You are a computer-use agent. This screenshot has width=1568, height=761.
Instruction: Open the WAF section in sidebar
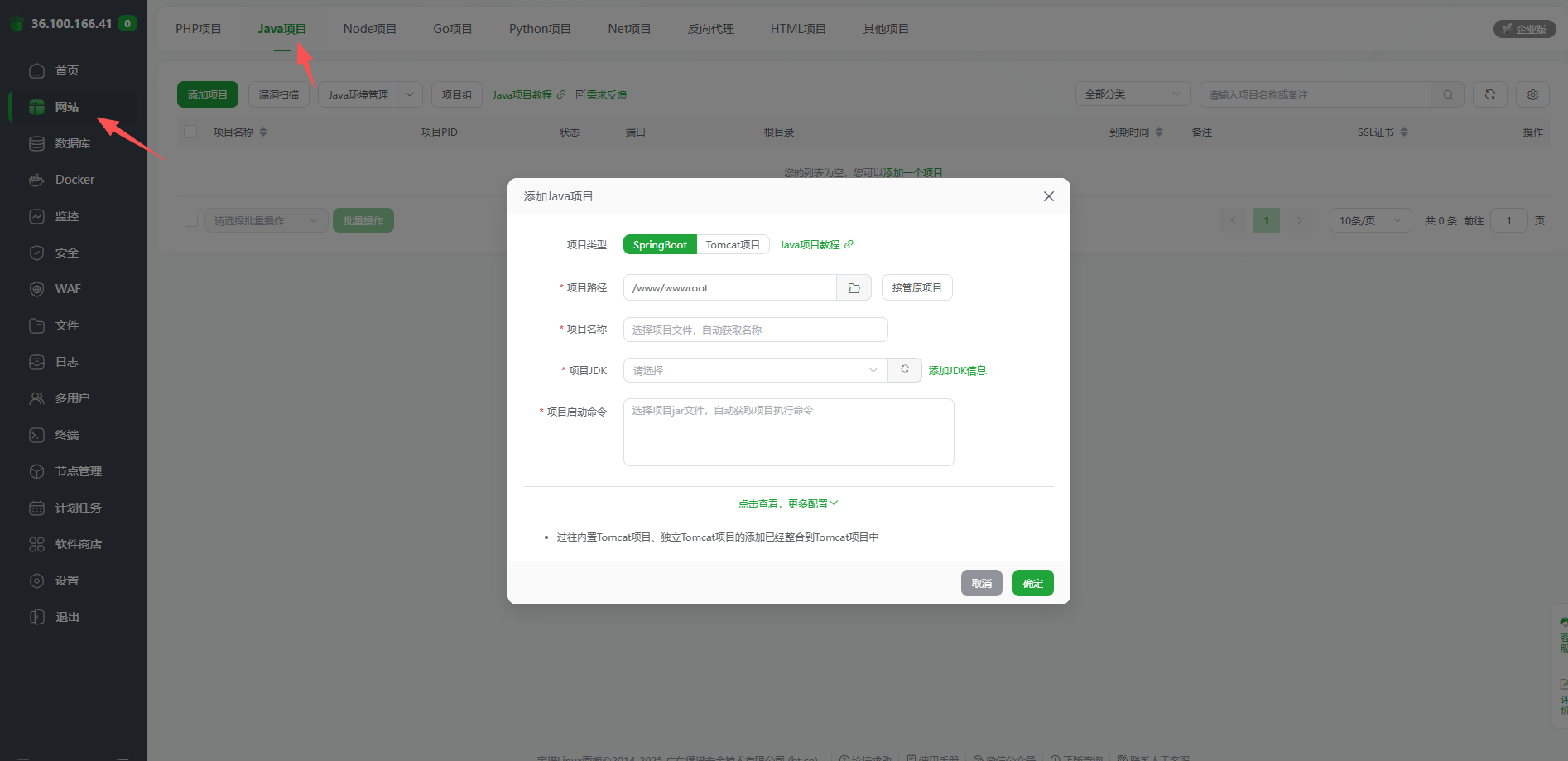(x=66, y=288)
